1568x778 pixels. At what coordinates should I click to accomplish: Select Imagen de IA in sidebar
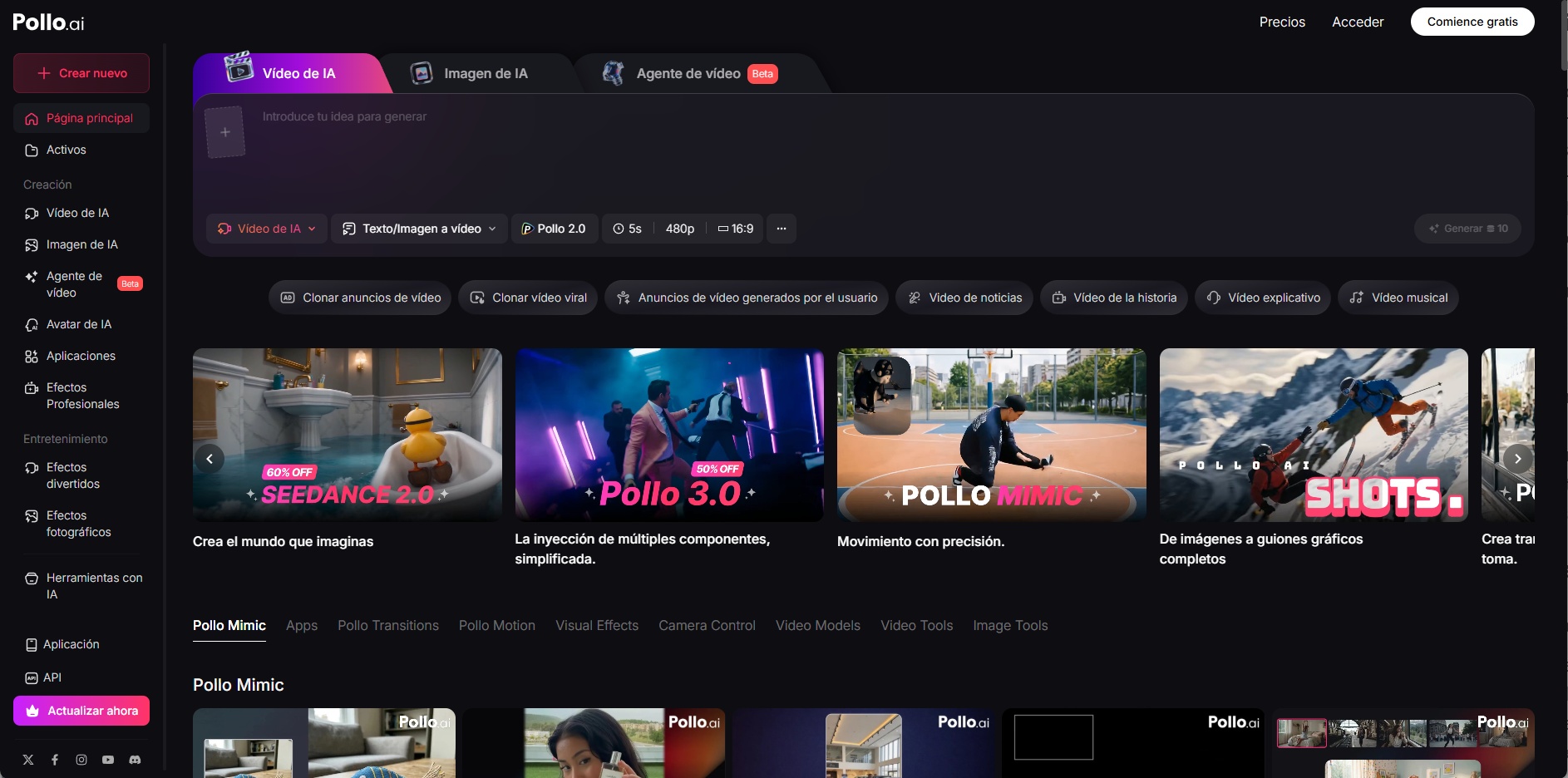pos(81,245)
